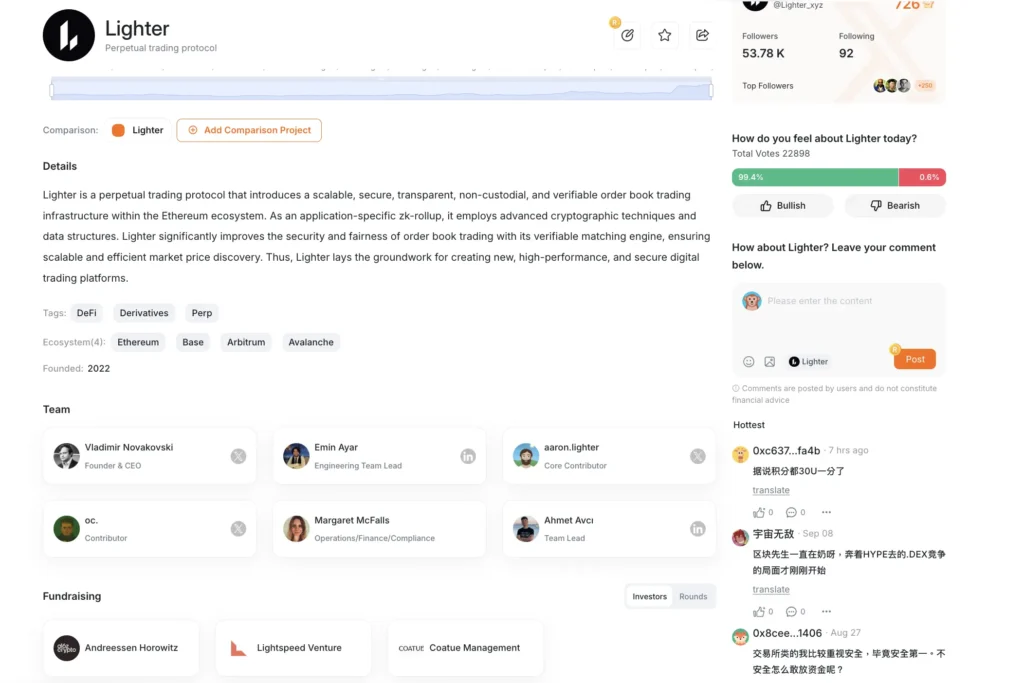Select the Lighter comparison chip
Image resolution: width=1024 pixels, height=683 pixels.
tap(138, 130)
